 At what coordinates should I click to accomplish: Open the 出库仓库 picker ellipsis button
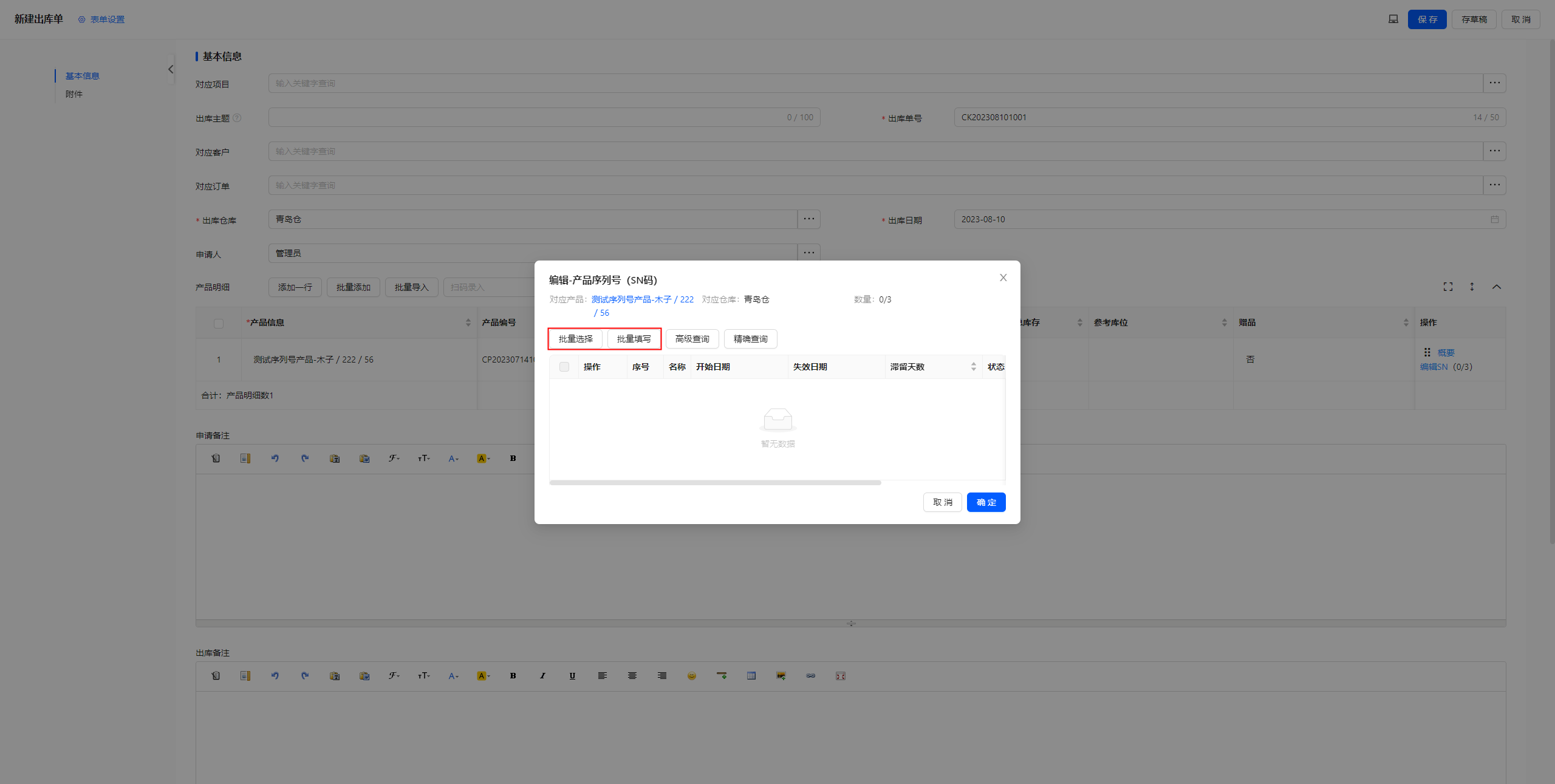808,219
